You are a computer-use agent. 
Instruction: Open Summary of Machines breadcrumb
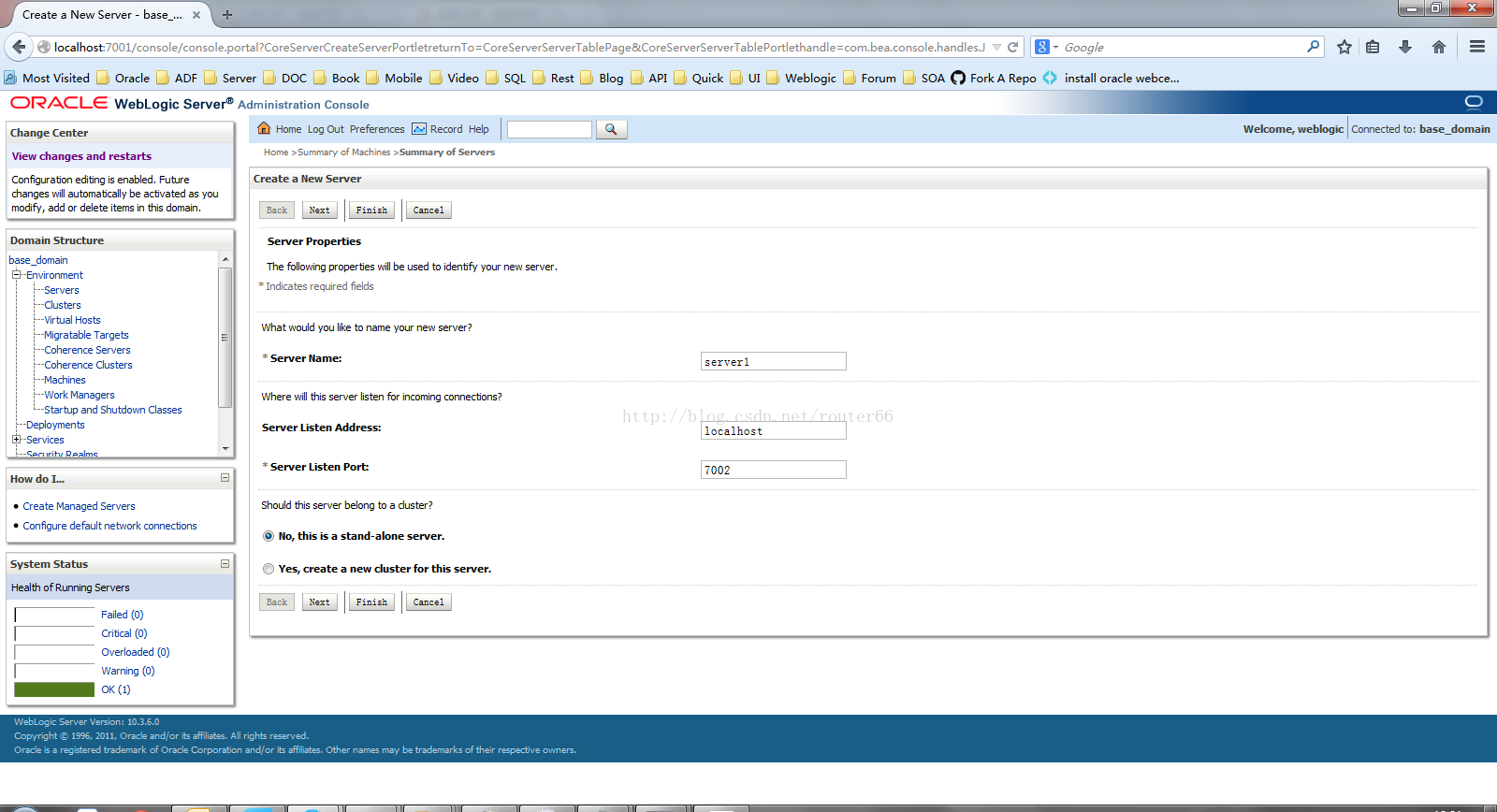coord(344,152)
